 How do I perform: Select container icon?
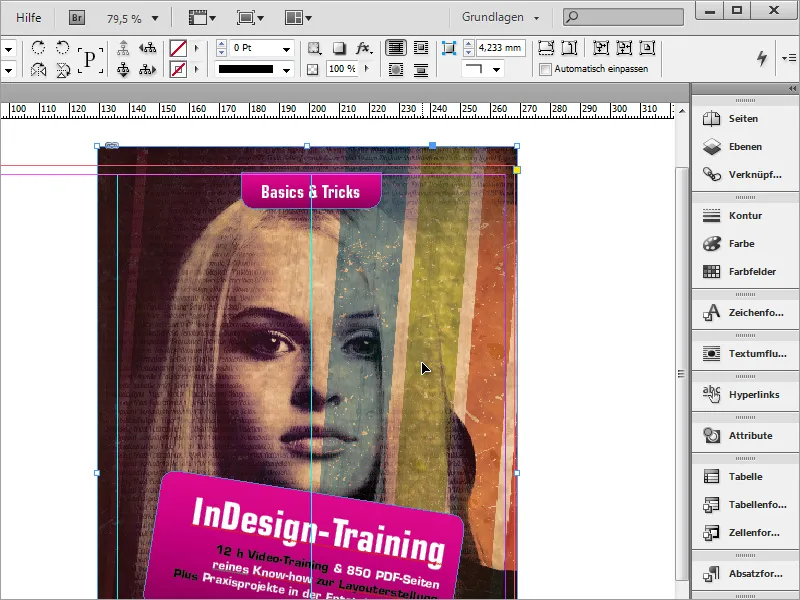(123, 48)
